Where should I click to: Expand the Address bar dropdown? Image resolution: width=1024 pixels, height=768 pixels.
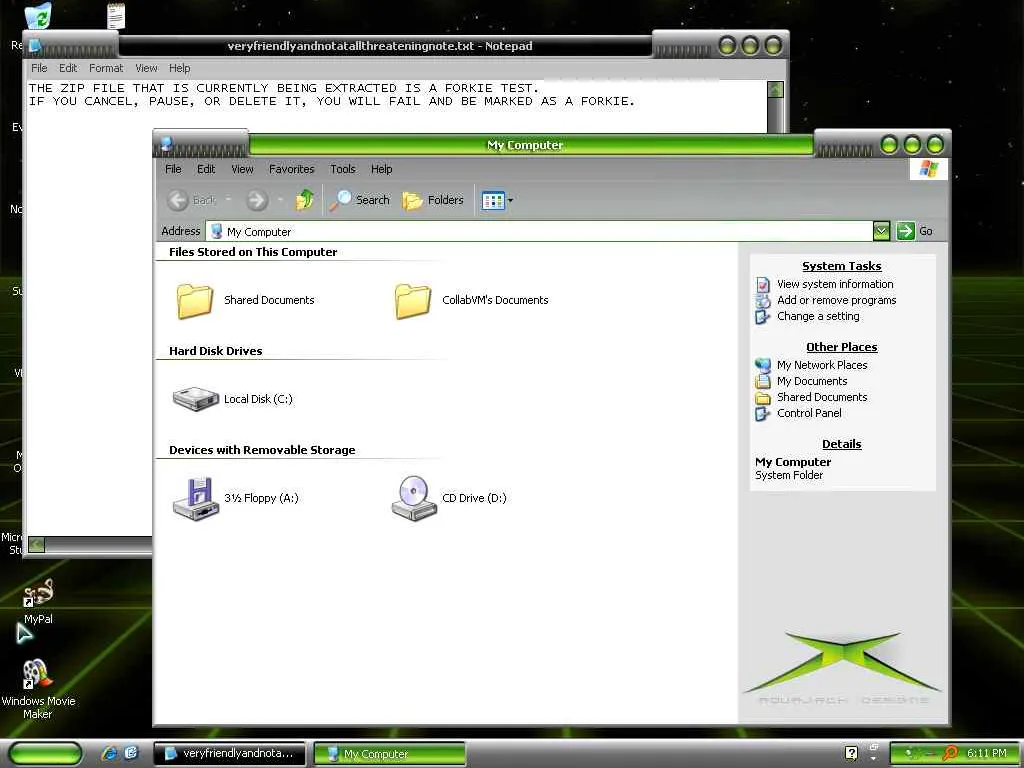[x=881, y=231]
